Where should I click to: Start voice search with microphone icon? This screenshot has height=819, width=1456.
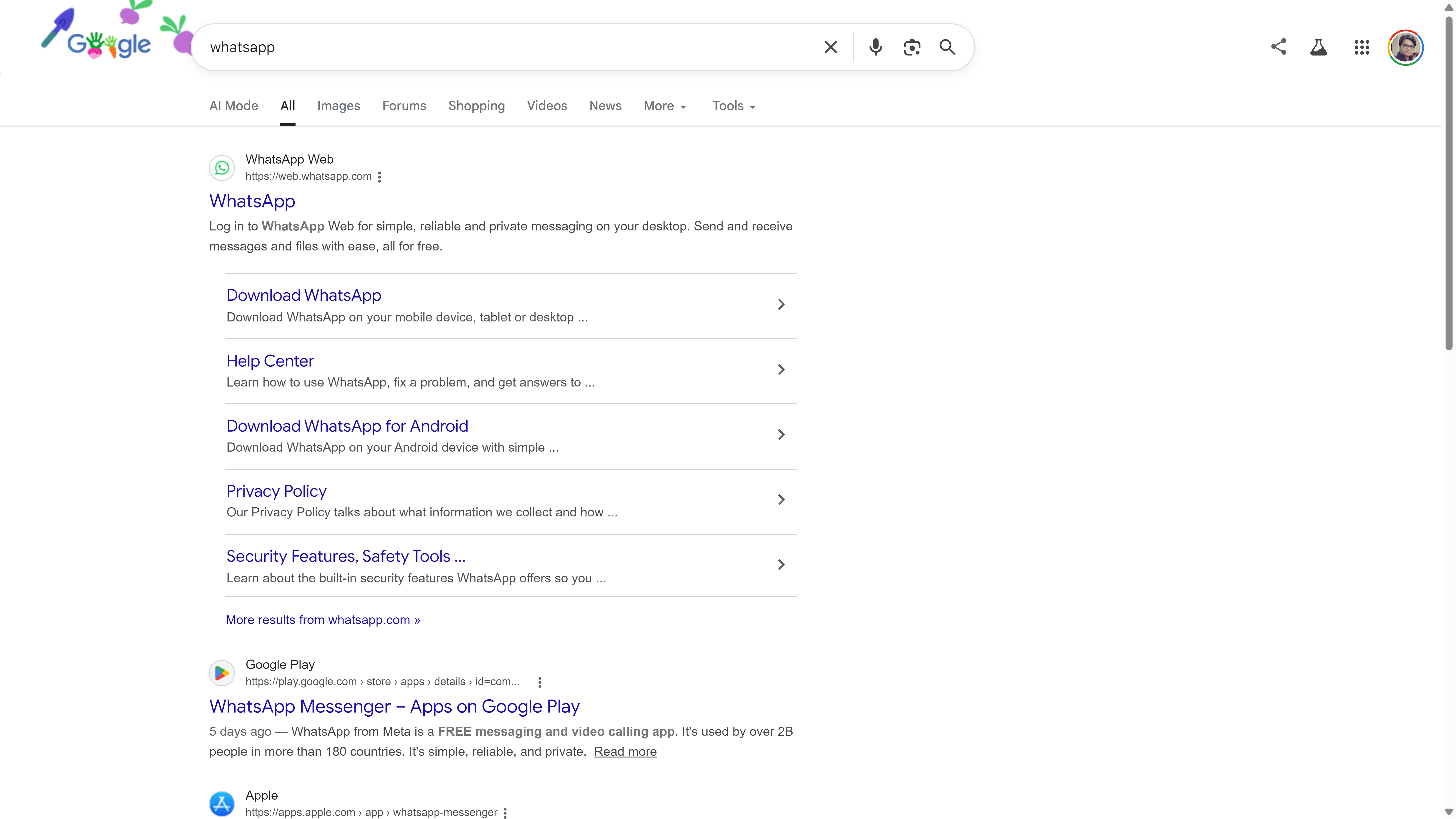875,47
